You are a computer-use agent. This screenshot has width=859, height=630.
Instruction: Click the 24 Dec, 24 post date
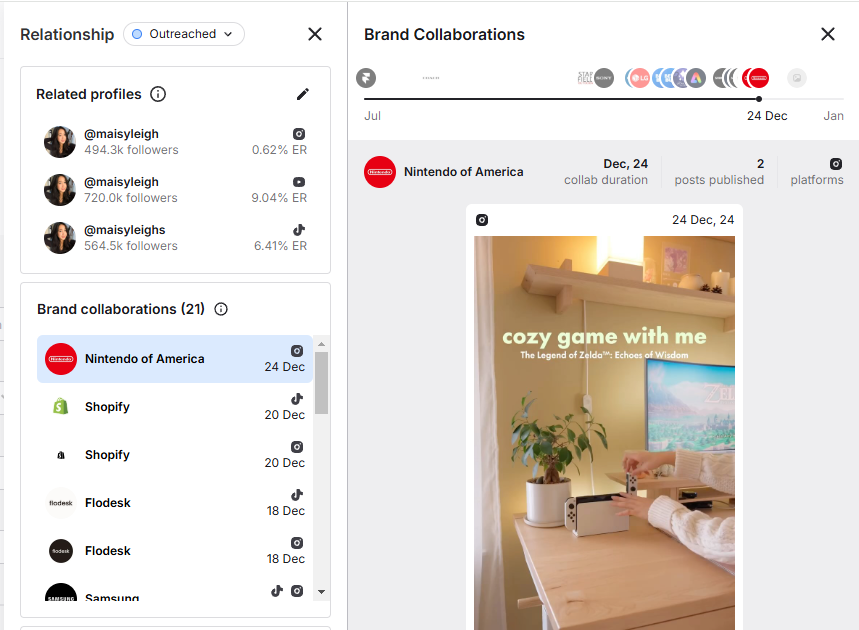703,220
